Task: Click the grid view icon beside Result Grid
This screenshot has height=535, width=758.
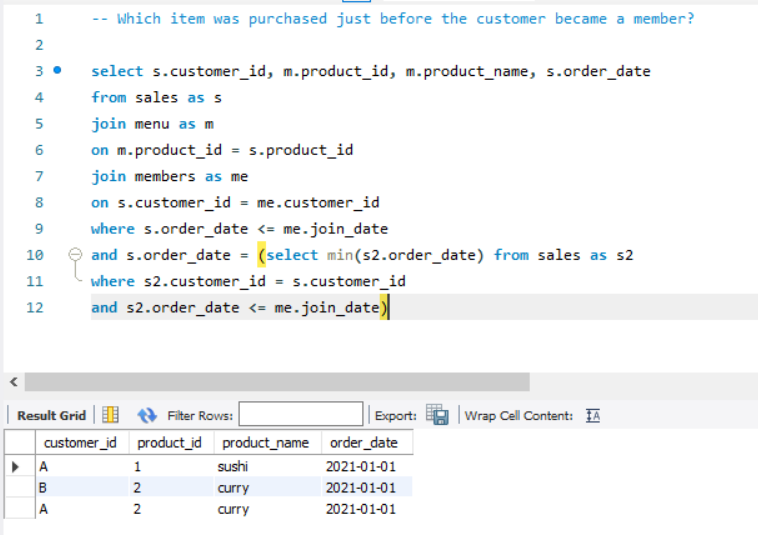Action: pyautogui.click(x=111, y=415)
